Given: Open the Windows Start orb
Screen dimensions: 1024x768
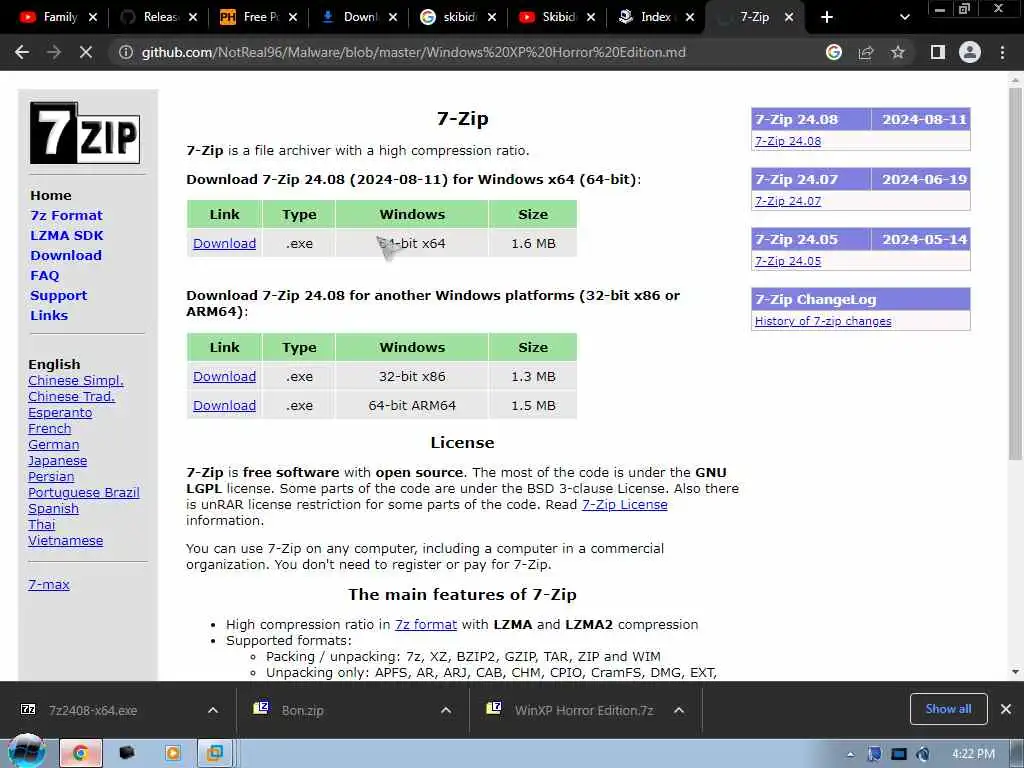Looking at the screenshot, I should pyautogui.click(x=26, y=751).
